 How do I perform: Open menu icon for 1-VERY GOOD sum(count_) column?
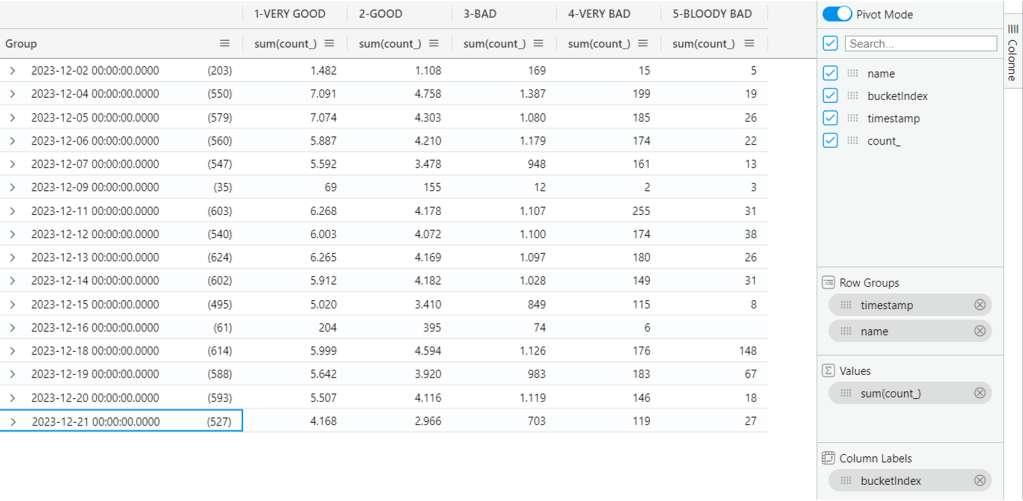point(329,44)
